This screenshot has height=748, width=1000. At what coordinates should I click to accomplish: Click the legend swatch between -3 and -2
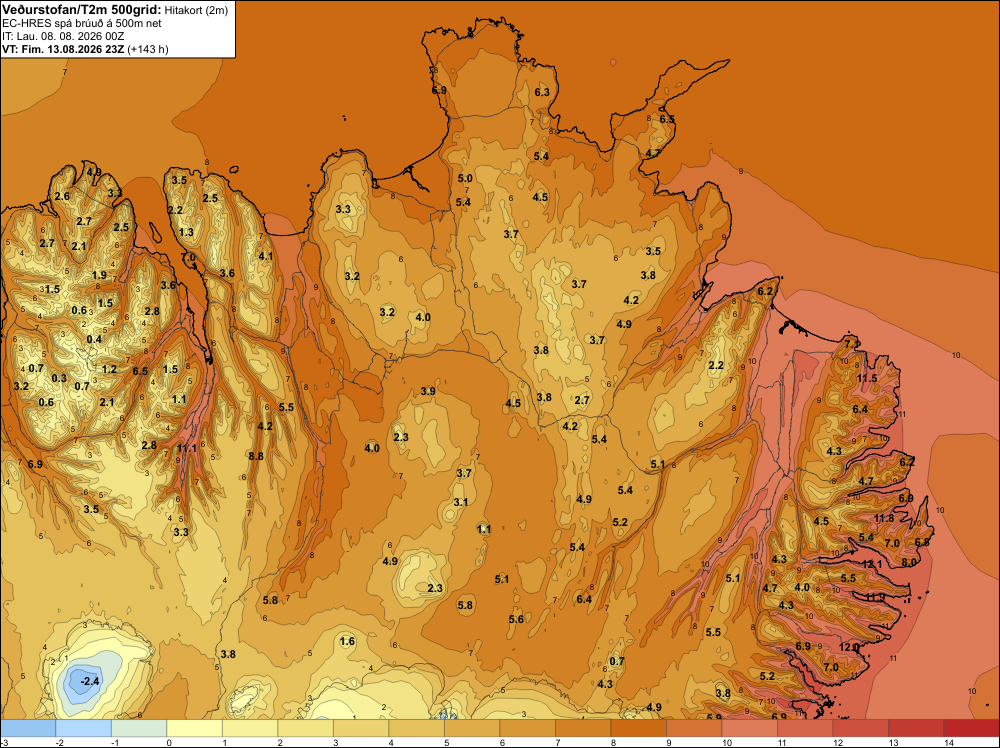point(28,728)
